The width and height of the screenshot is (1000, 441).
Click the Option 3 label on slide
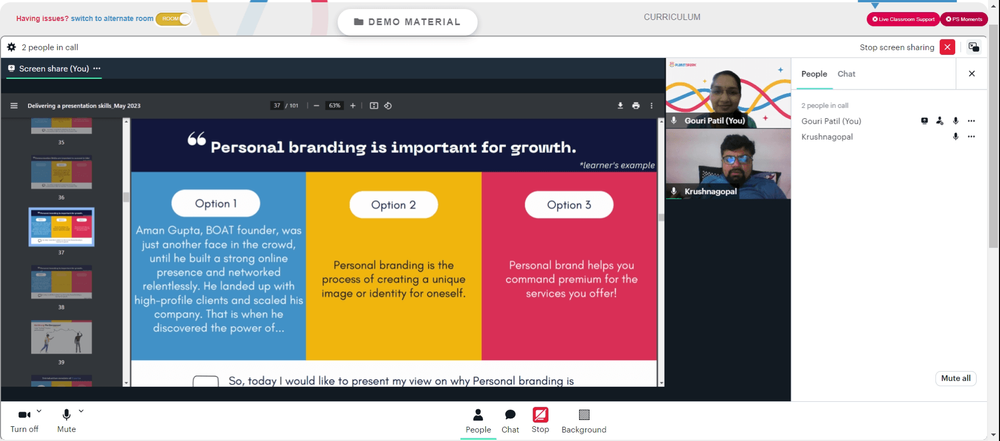[x=569, y=205]
